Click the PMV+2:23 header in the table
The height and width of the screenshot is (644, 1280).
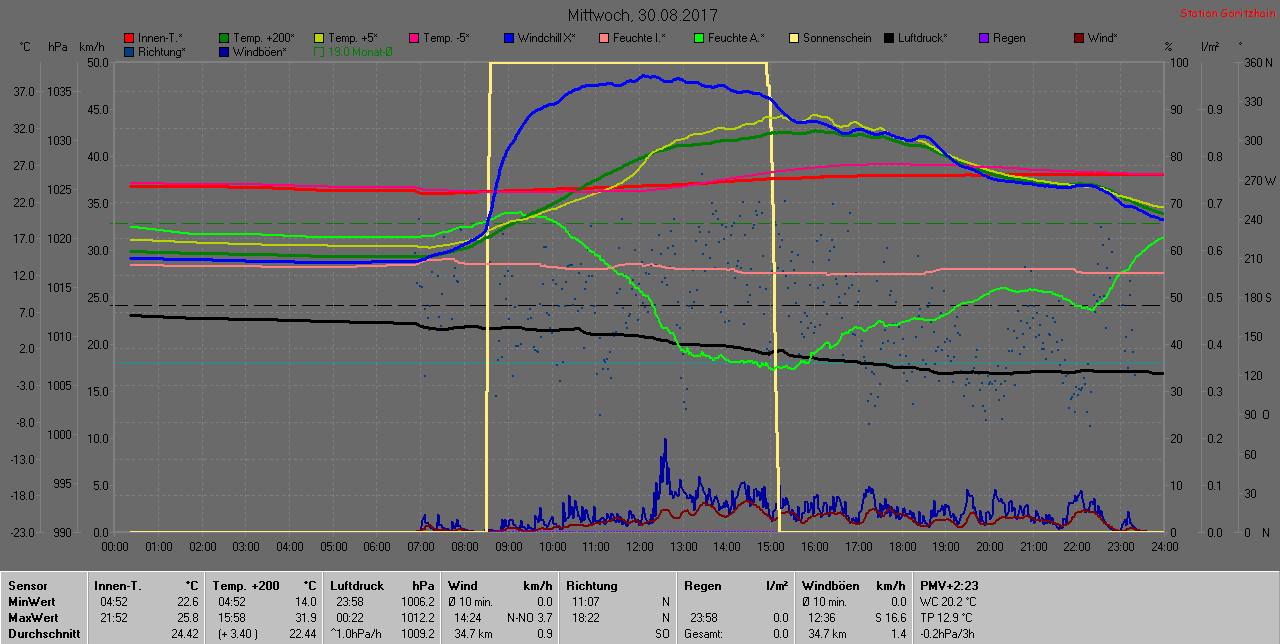(x=947, y=586)
